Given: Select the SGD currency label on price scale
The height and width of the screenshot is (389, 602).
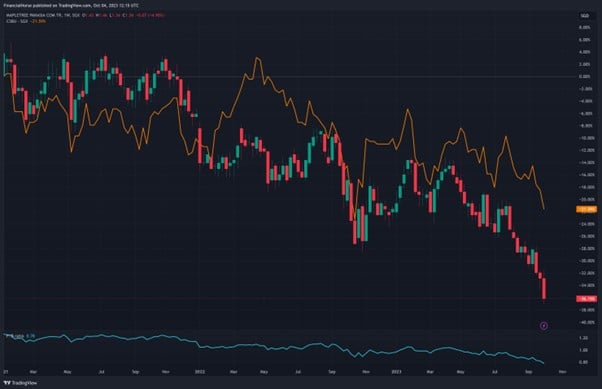Looking at the screenshot, I should [584, 16].
